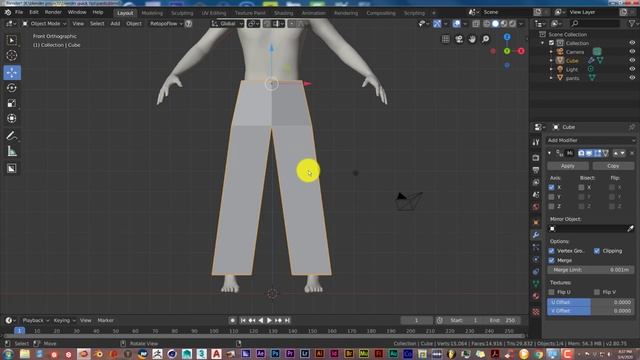The height and width of the screenshot is (360, 640).
Task: Pick the Annotate pencil tool
Action: 11,136
